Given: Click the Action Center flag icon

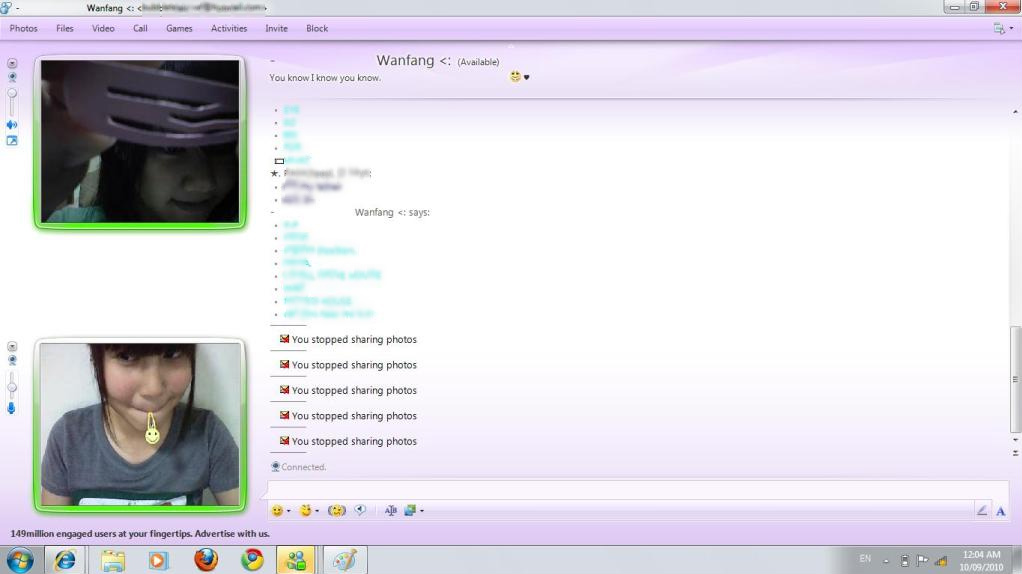Looking at the screenshot, I should (922, 560).
